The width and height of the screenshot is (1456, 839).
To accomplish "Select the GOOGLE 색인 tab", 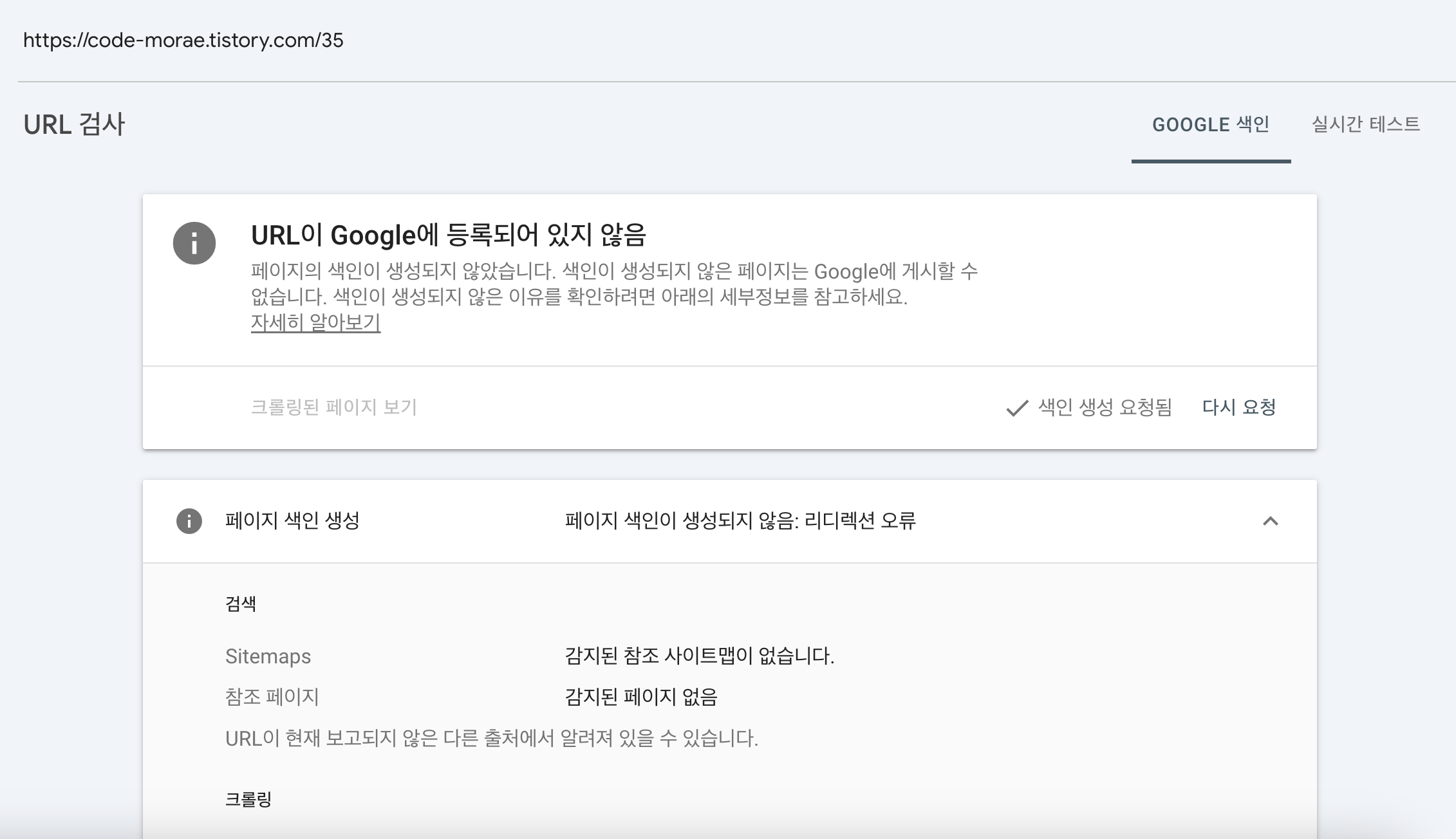I will pyautogui.click(x=1210, y=124).
